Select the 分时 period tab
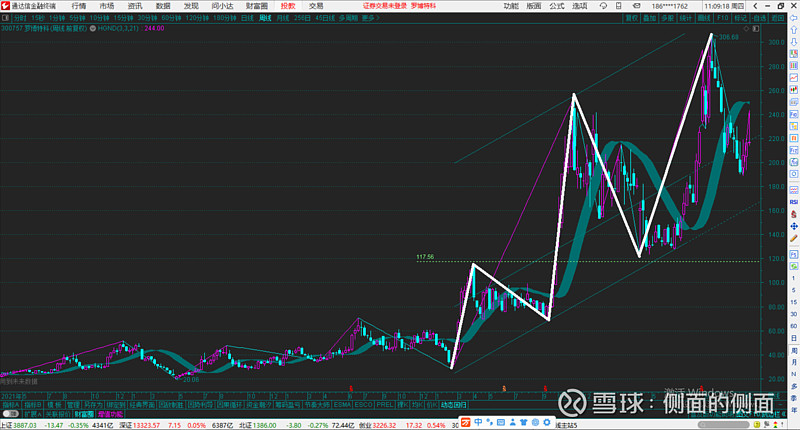Viewport: 800px width, 430px height. pyautogui.click(x=20, y=18)
